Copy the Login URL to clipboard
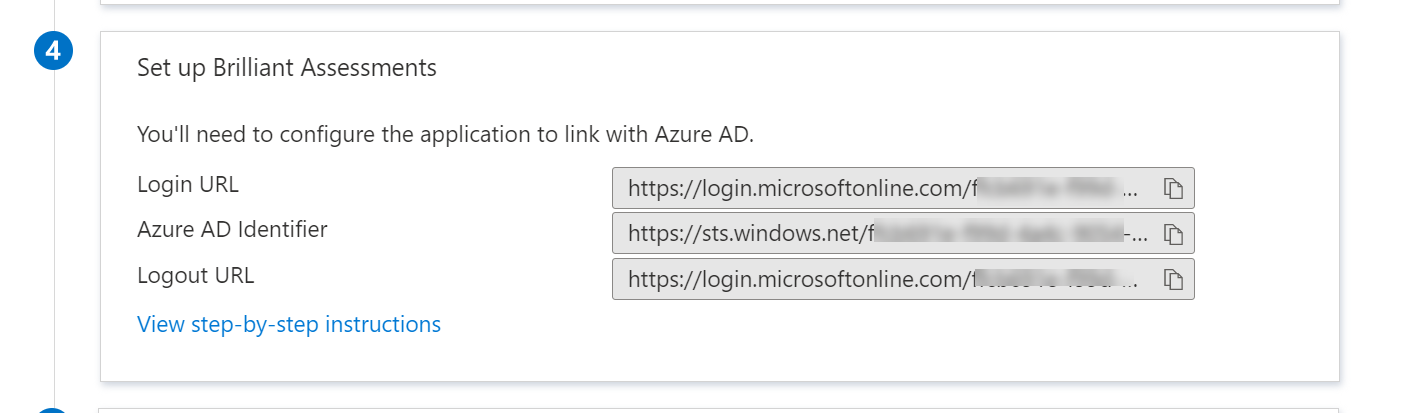 click(1173, 188)
